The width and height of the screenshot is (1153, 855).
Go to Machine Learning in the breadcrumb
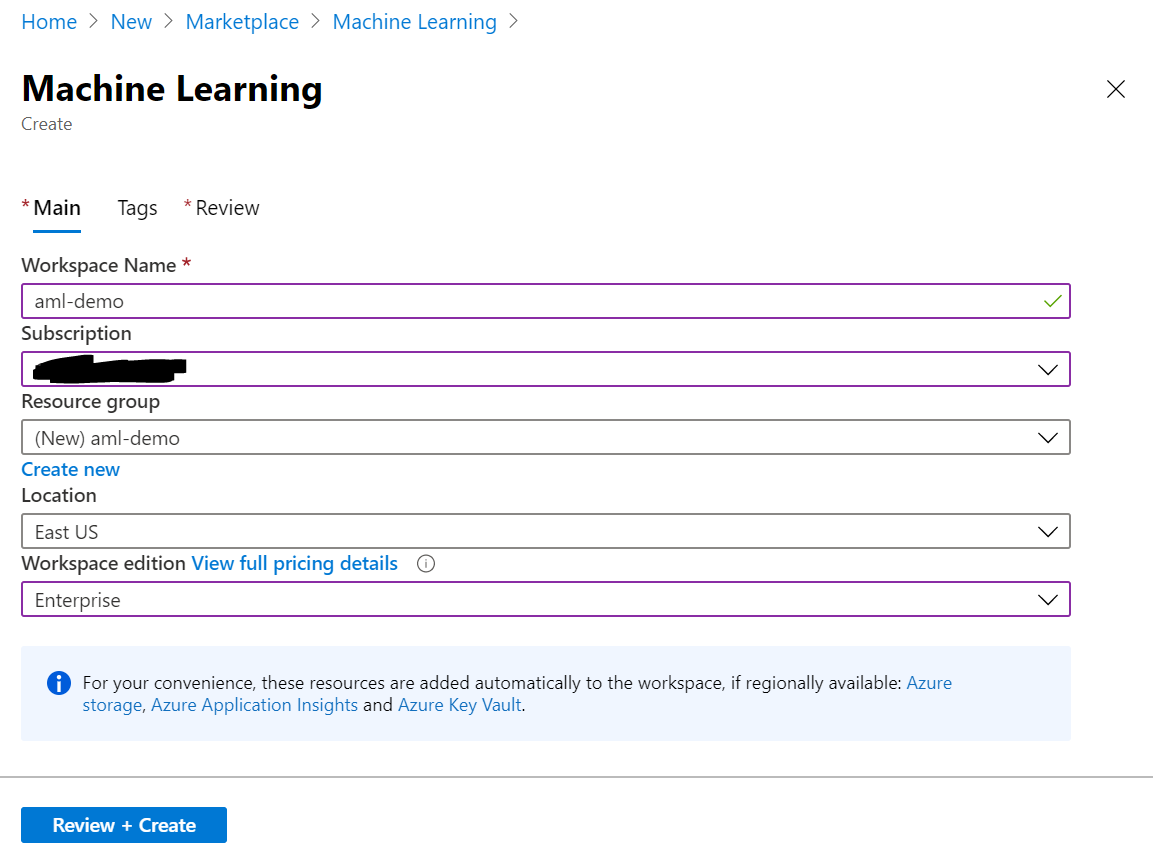[x=415, y=22]
